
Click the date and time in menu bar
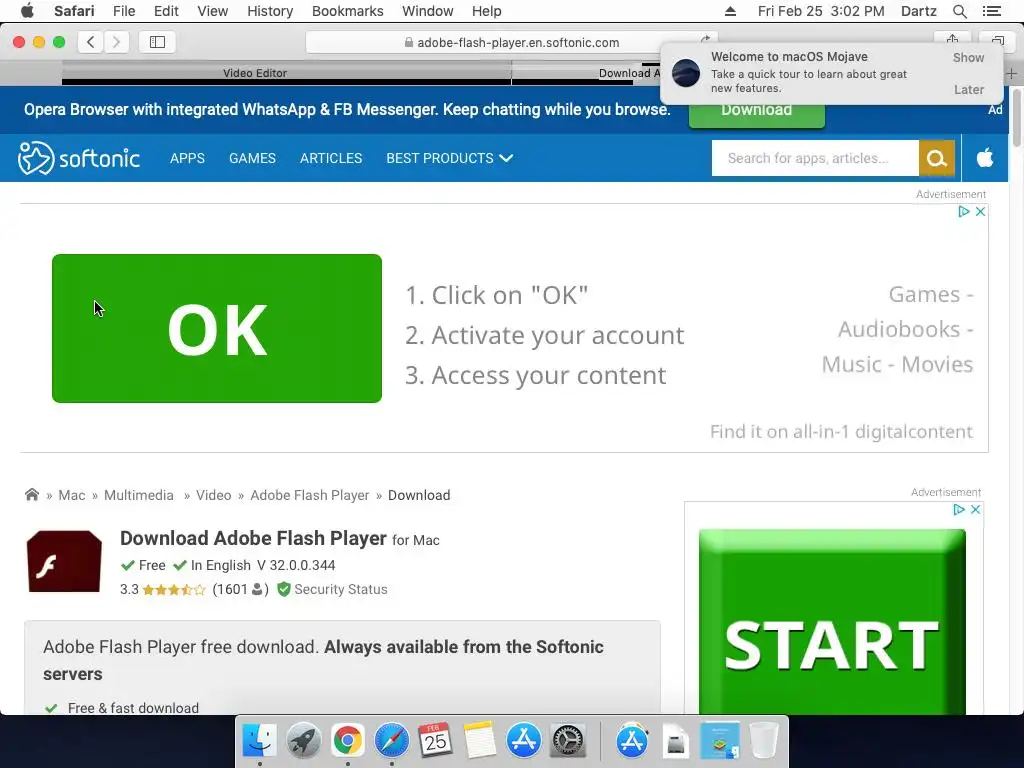point(821,11)
